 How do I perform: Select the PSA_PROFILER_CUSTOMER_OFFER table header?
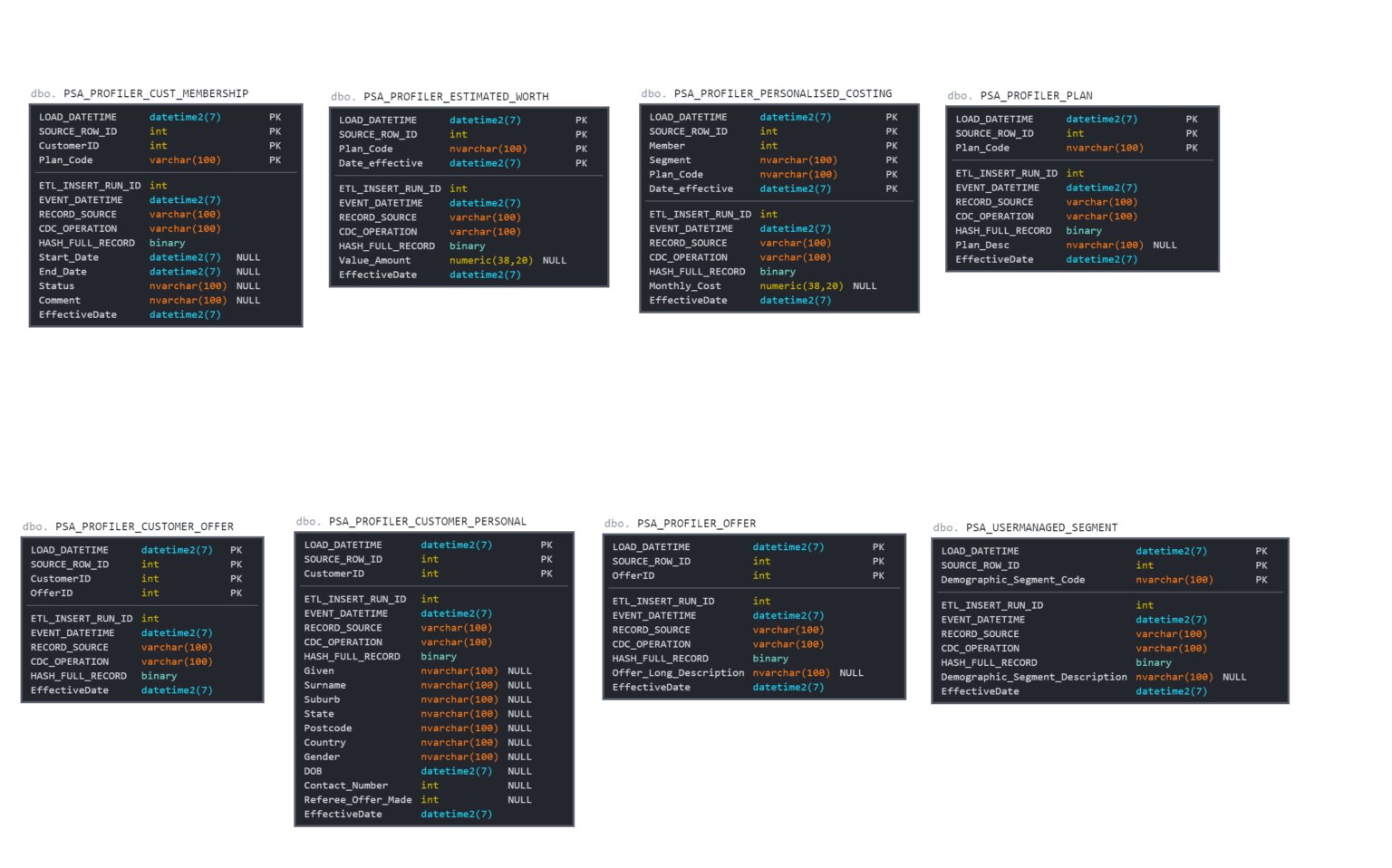click(143, 526)
